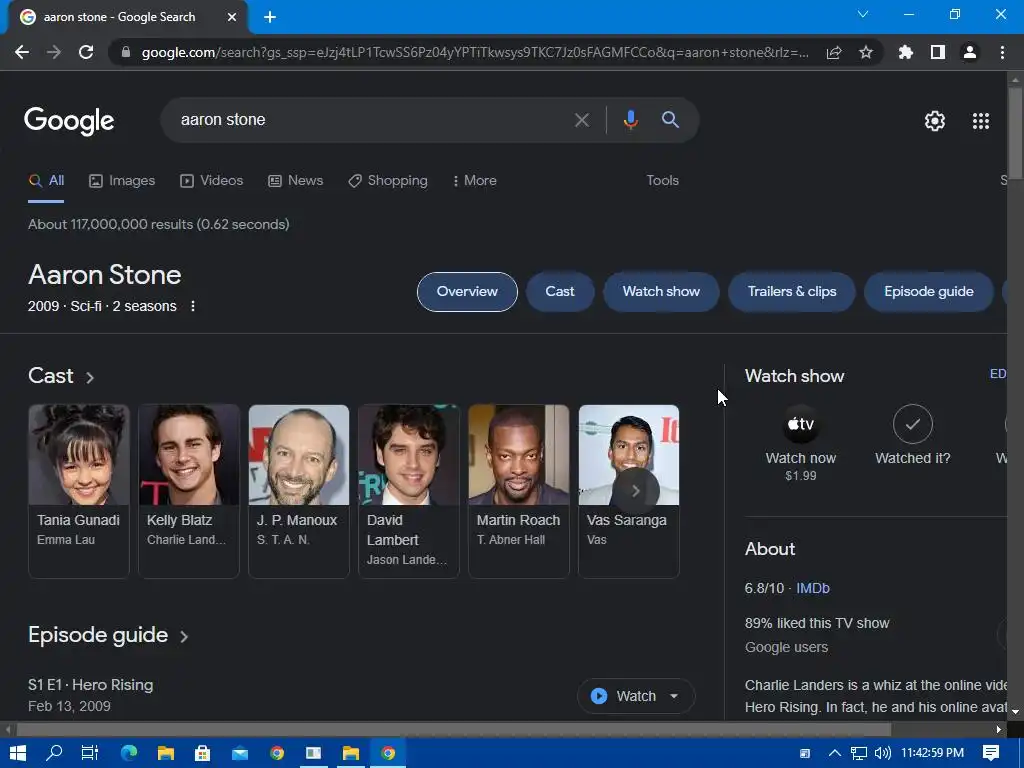The width and height of the screenshot is (1024, 768).
Task: Switch to Videos results tab
Action: click(x=212, y=181)
